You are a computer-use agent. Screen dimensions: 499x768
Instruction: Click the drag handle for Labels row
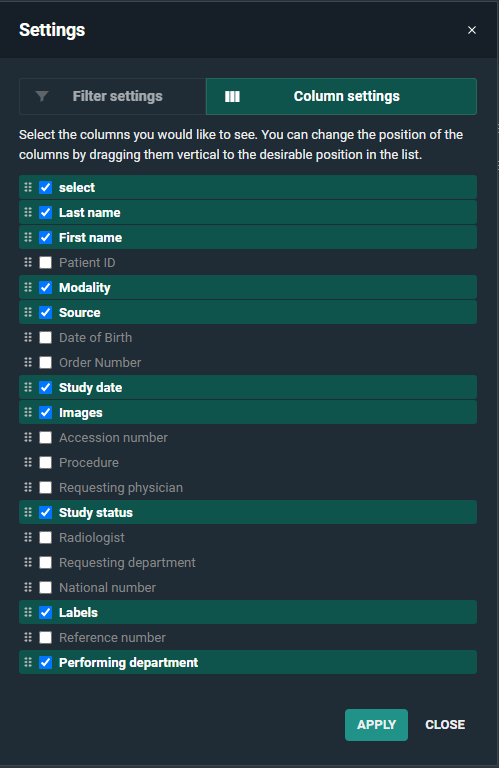(28, 612)
